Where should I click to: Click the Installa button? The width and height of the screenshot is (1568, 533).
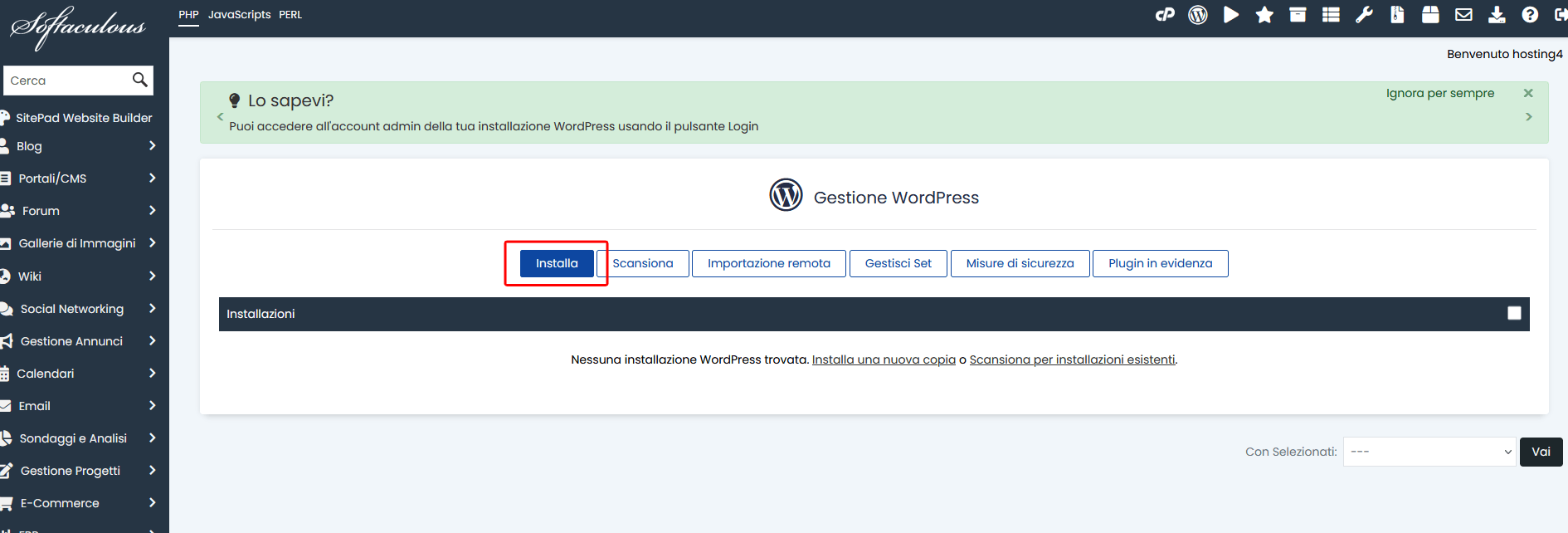tap(557, 263)
